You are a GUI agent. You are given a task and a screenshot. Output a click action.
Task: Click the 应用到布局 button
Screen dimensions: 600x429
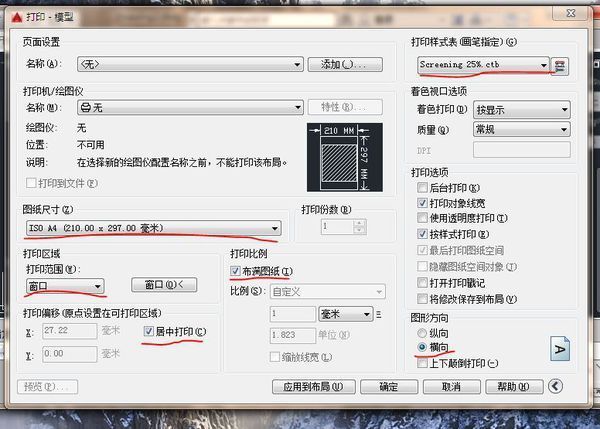pos(313,386)
